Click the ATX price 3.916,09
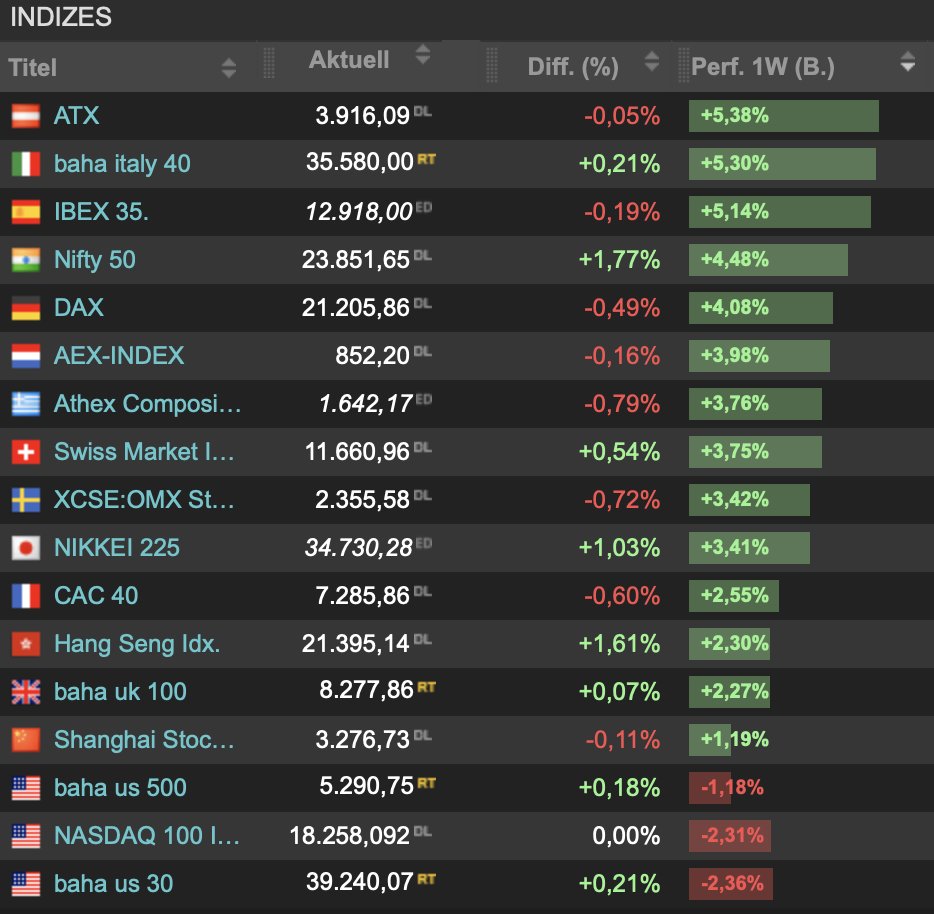 pyautogui.click(x=362, y=116)
